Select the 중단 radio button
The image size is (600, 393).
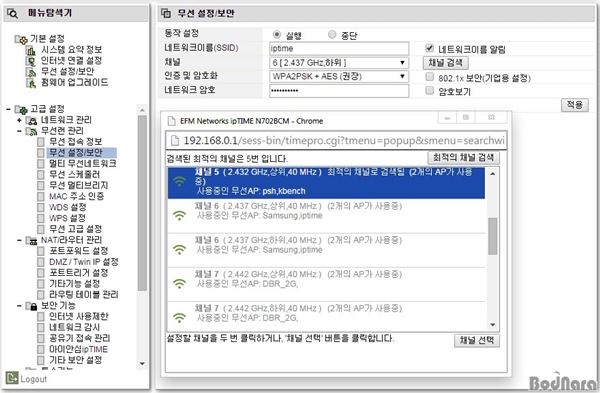tap(332, 34)
